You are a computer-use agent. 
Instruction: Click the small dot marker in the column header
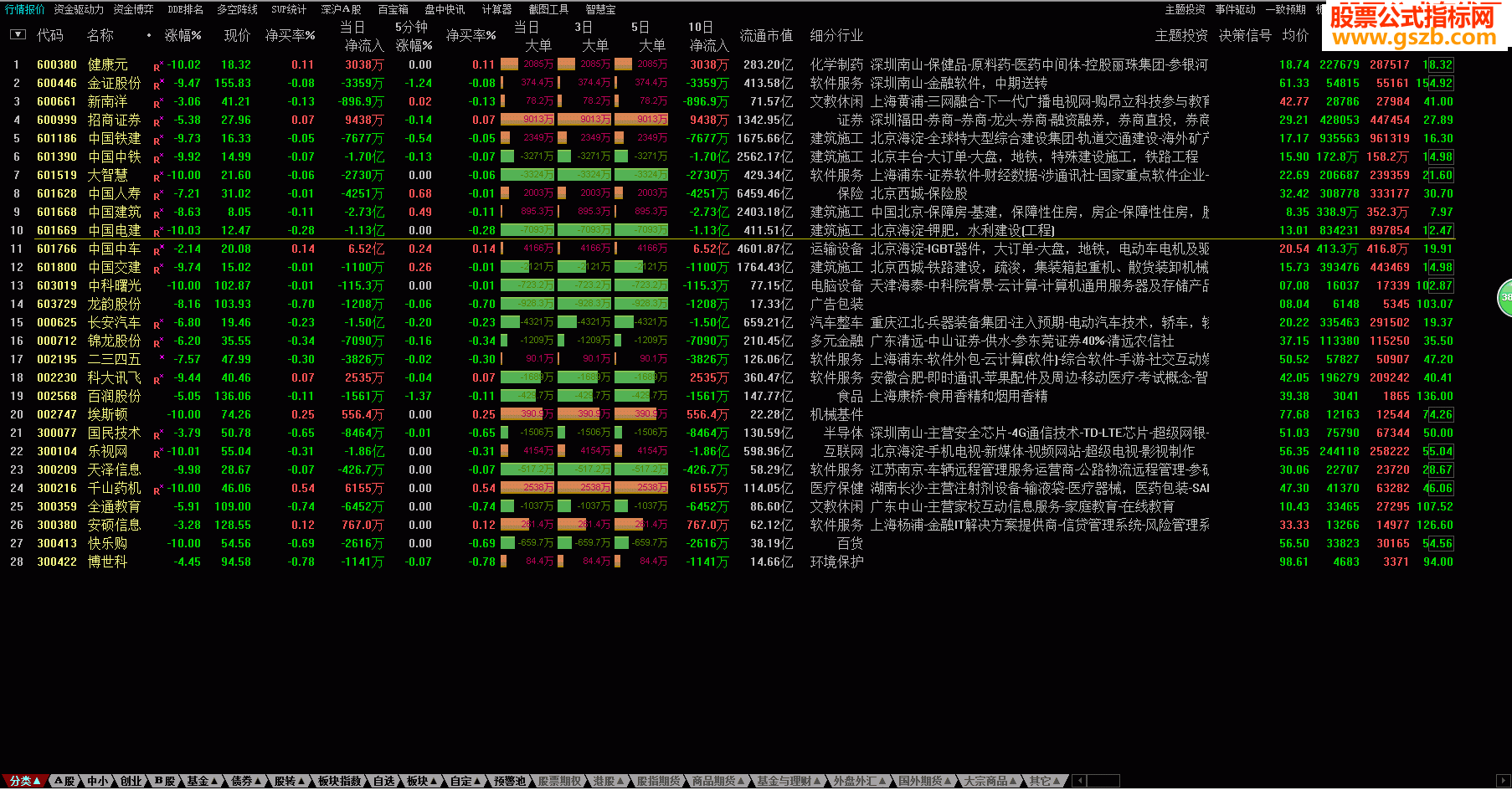point(149,35)
